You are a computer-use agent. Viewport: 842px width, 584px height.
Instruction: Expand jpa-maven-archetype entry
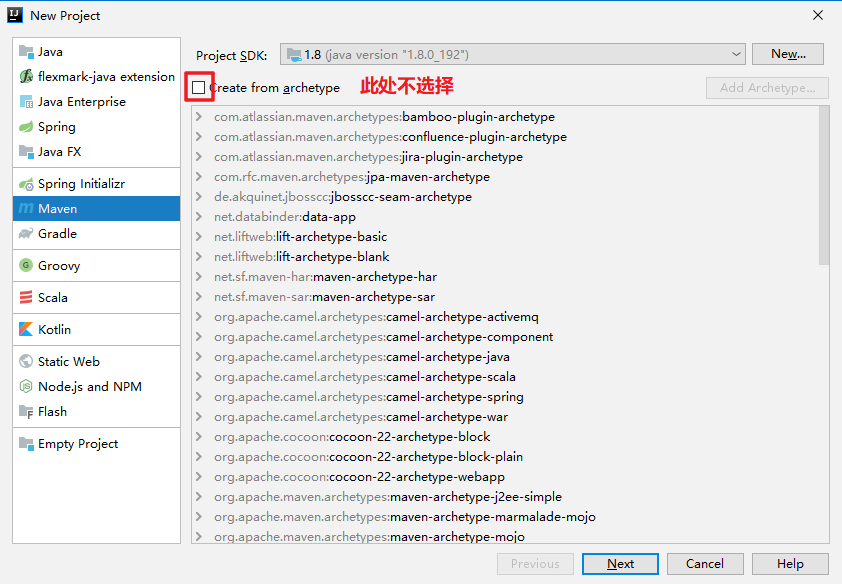click(x=199, y=177)
